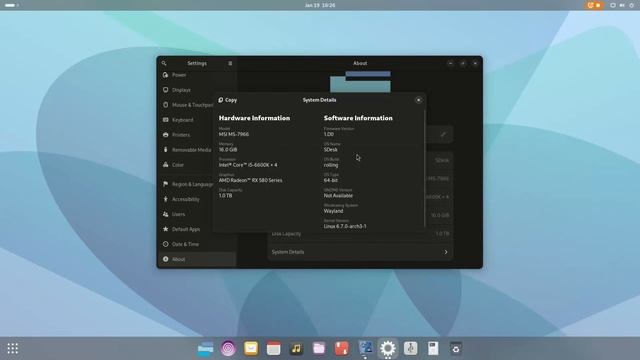Click the Copy button in System Details
The width and height of the screenshot is (640, 360).
[228, 100]
